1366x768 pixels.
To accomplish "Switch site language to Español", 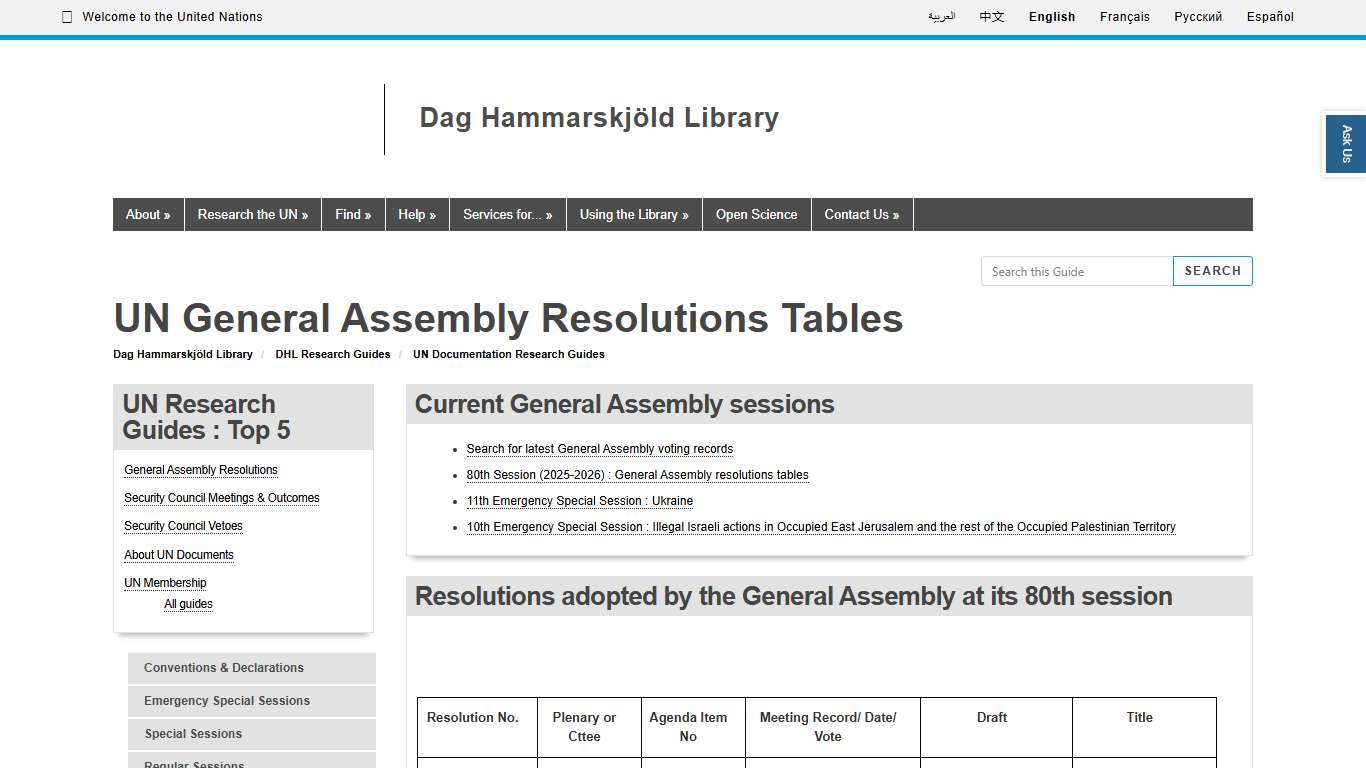I will pos(1269,17).
